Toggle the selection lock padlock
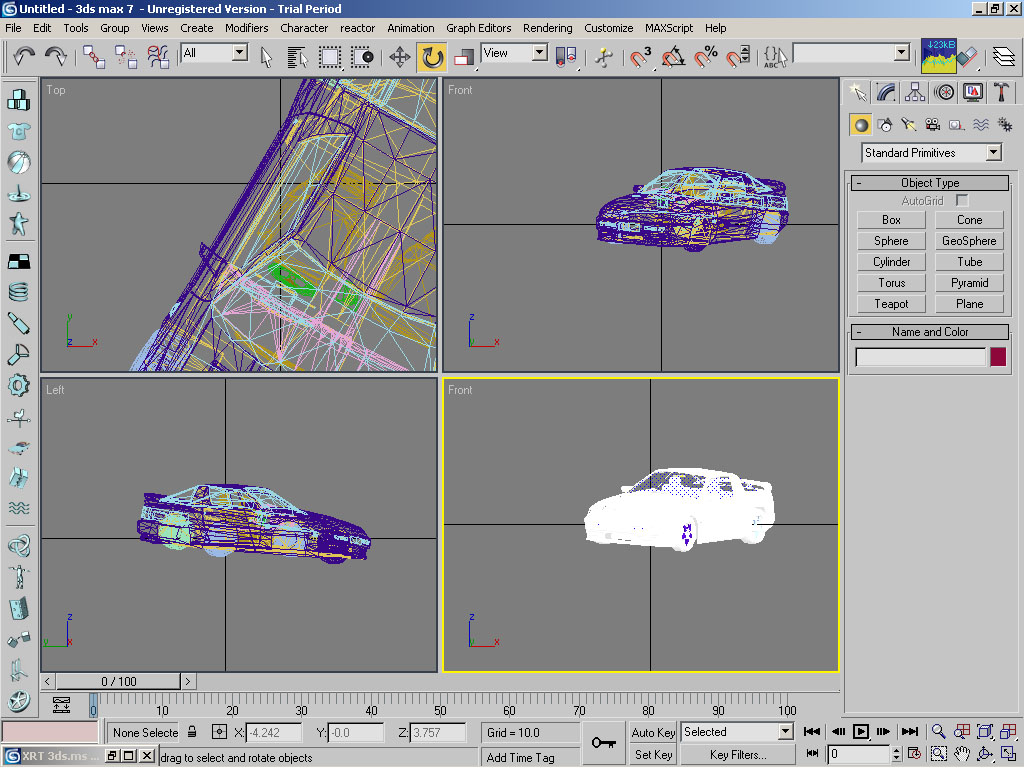The height and width of the screenshot is (768, 1024). 192,732
